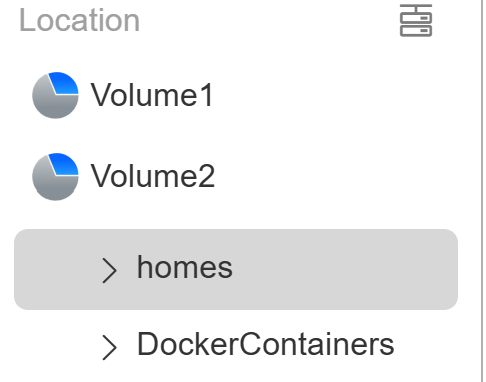Click blank space after the Volume1 name
The image size is (486, 382).
tap(333, 95)
